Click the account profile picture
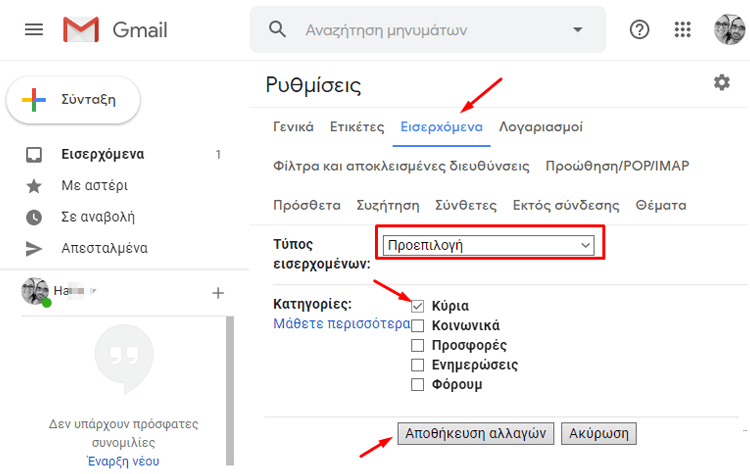Viewport: 750px width, 474px height. coord(729,30)
